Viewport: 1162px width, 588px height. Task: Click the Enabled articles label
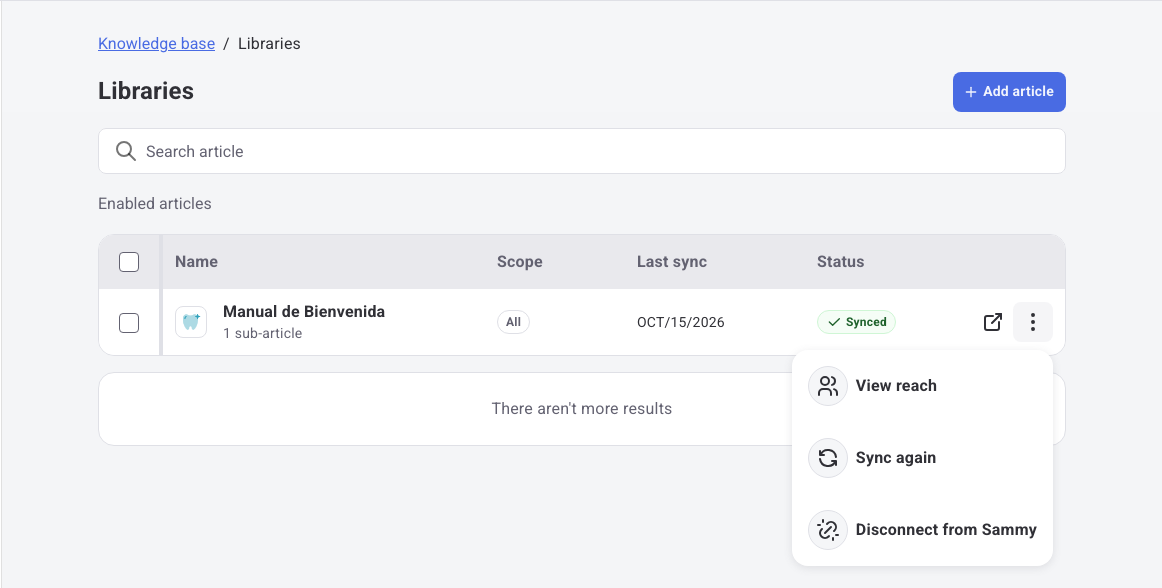tap(155, 203)
